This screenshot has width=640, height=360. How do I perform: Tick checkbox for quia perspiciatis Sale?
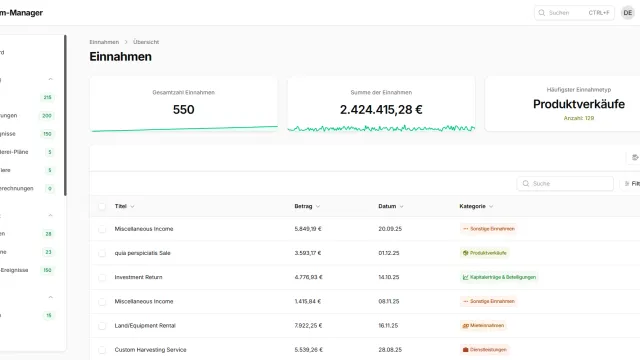point(102,253)
